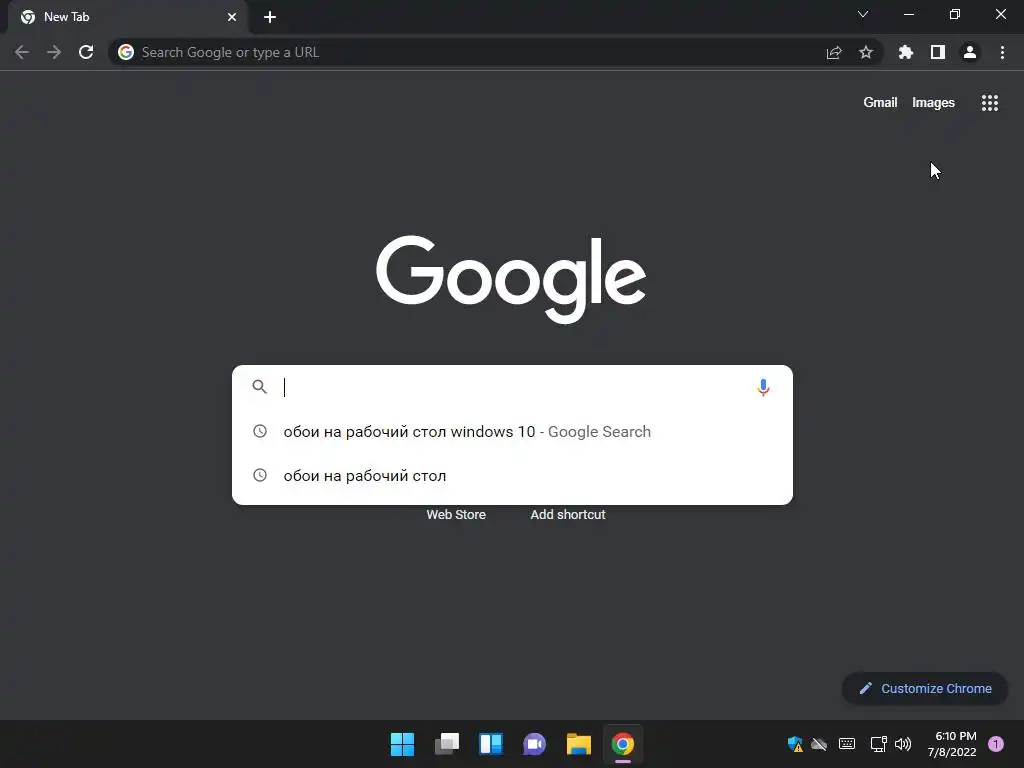Open the notification badge in the tray
The width and height of the screenshot is (1024, 768).
click(x=996, y=744)
